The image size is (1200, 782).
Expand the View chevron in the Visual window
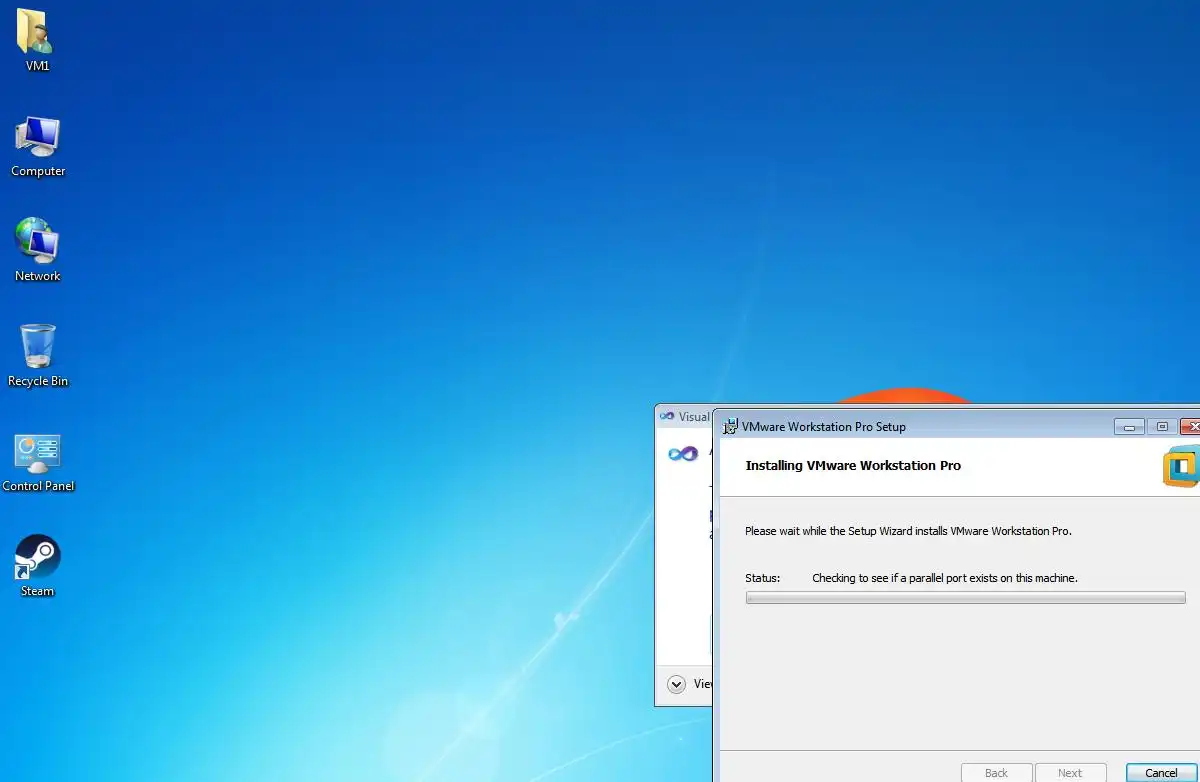pos(676,684)
